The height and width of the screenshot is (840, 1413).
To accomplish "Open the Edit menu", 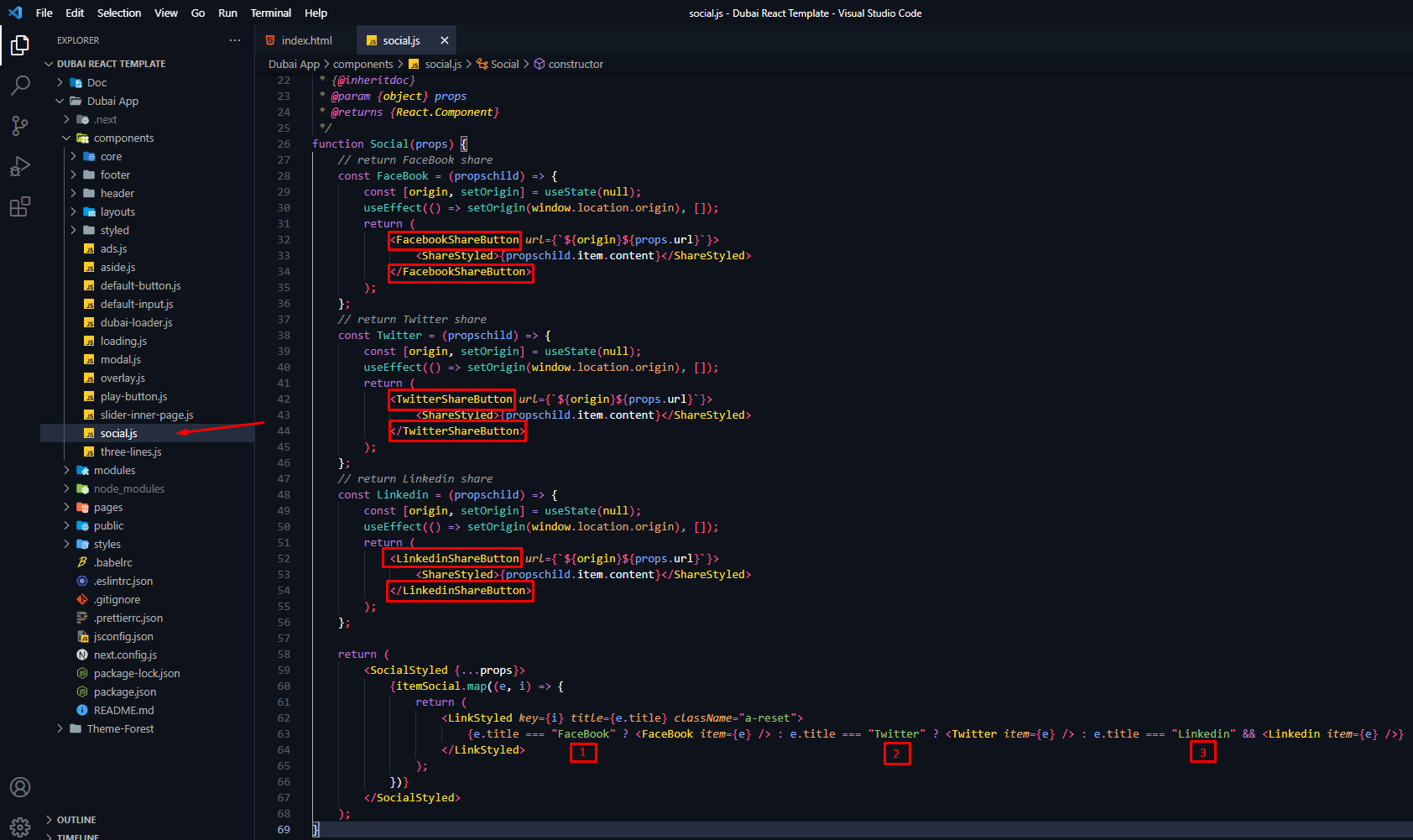I will tap(75, 13).
